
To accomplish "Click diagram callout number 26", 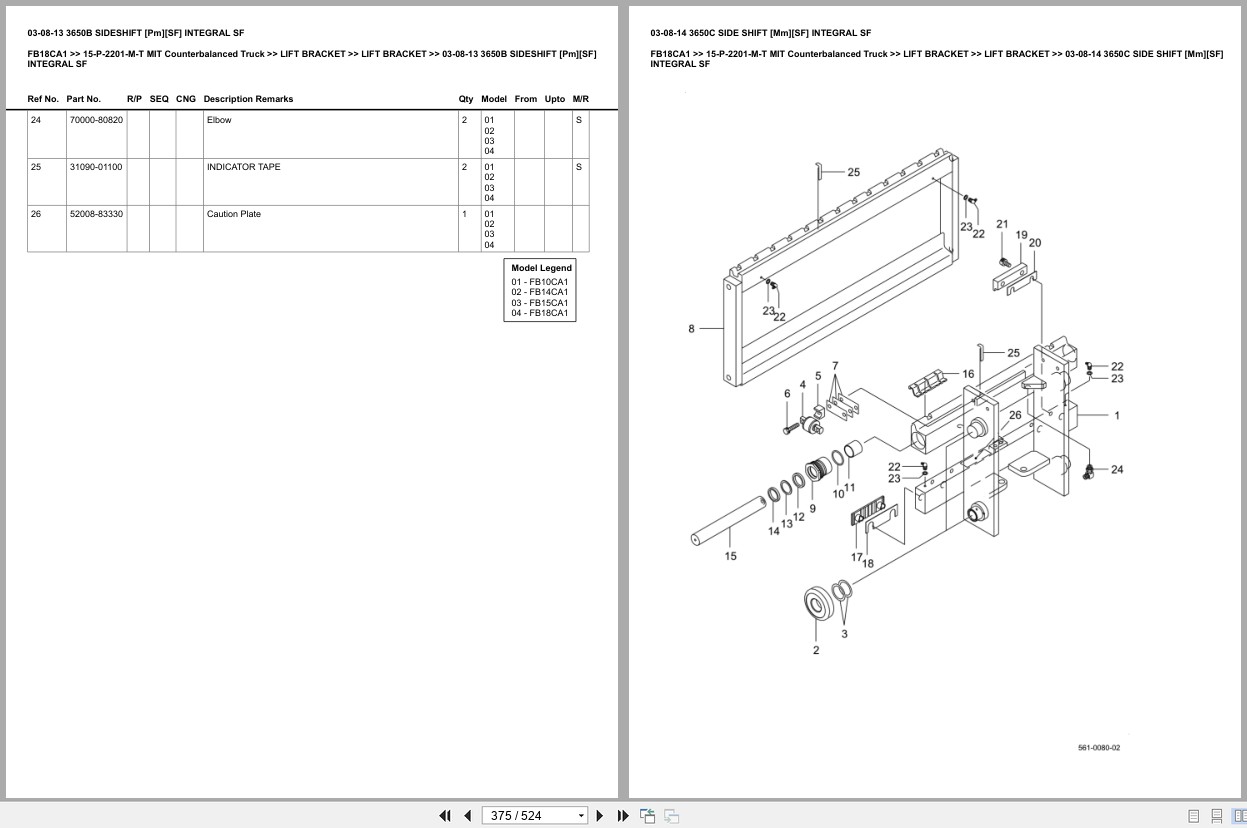I will click(x=1015, y=415).
